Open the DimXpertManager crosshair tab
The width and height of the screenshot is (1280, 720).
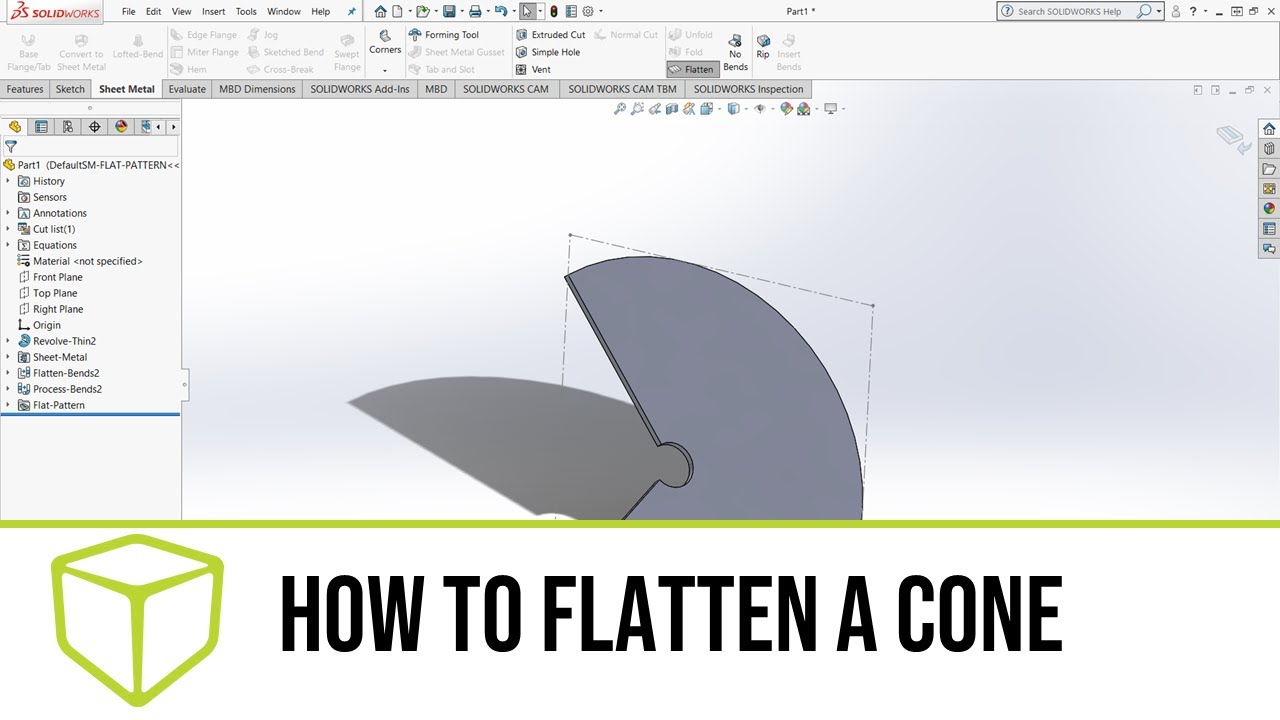pyautogui.click(x=94, y=127)
